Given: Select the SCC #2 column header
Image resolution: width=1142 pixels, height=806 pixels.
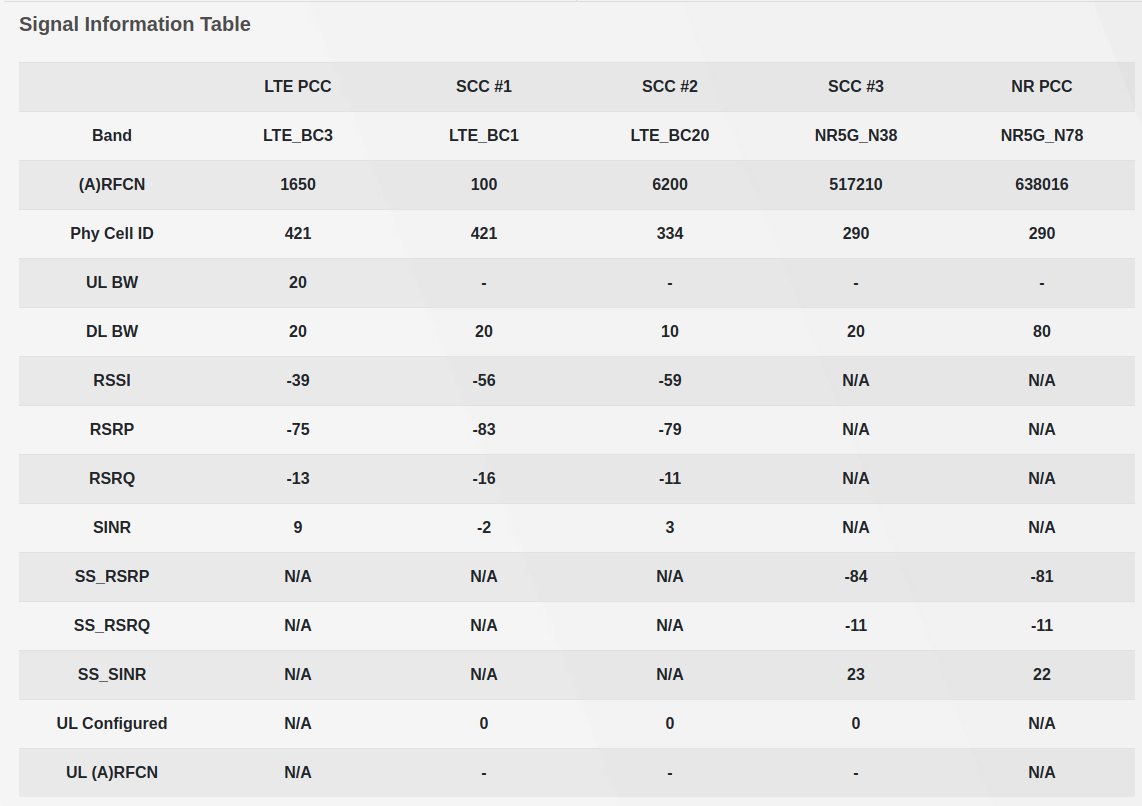Looking at the screenshot, I should click(670, 87).
